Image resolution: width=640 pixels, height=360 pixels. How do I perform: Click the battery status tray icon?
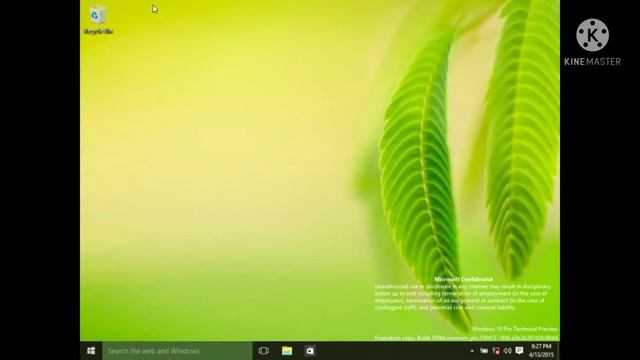(x=484, y=351)
